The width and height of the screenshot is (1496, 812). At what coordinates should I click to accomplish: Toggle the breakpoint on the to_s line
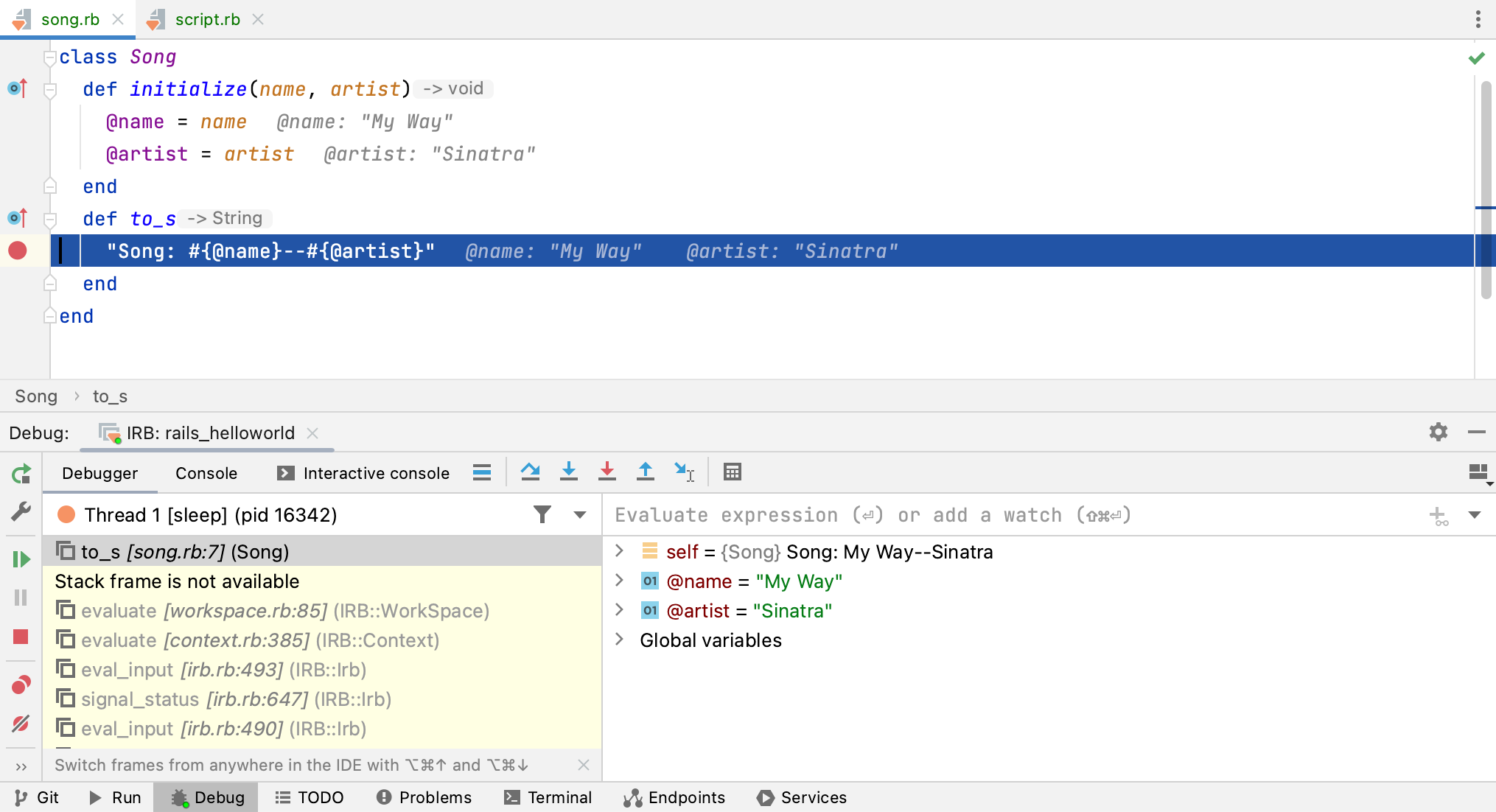click(x=16, y=251)
